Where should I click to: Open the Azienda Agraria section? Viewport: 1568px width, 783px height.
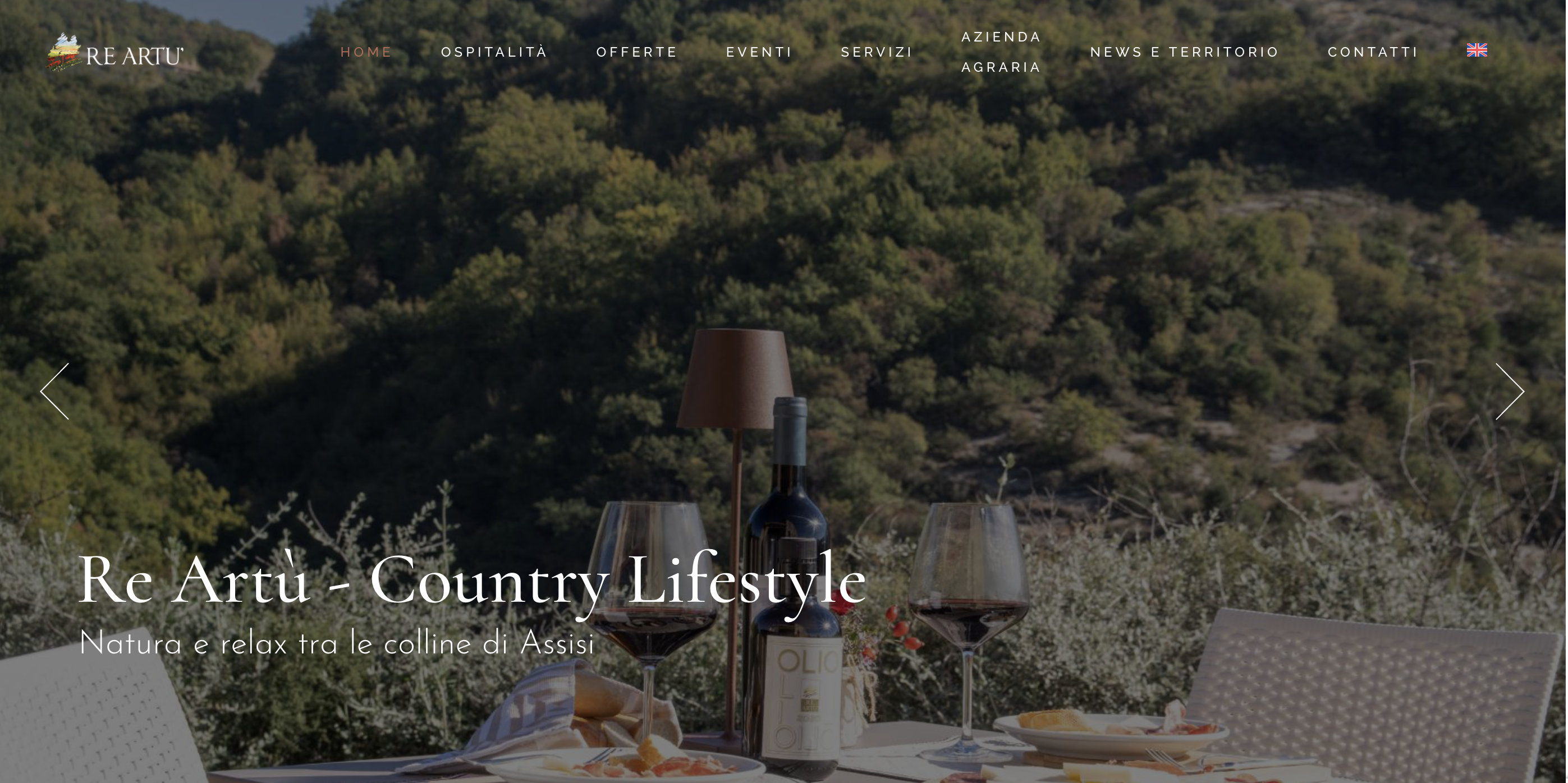click(x=1001, y=52)
